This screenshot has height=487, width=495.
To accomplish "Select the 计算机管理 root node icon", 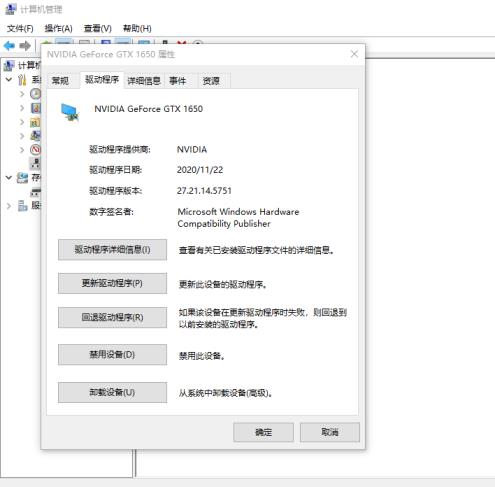I will [x=9, y=66].
